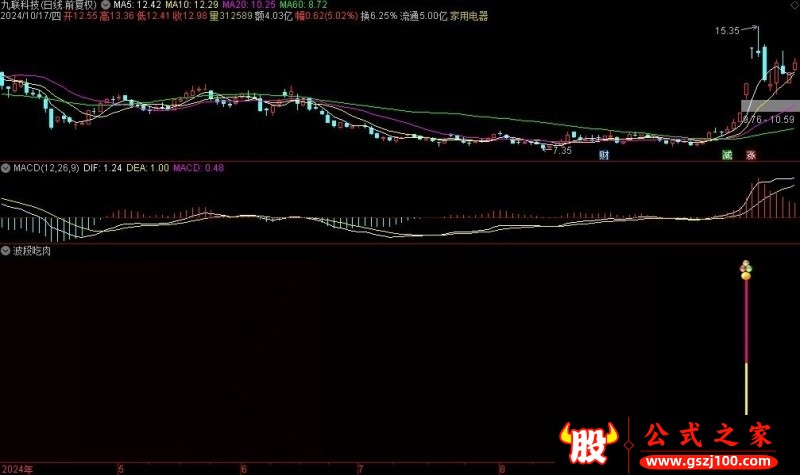
Task: Click the MA10: 12.29 value
Action: pos(192,5)
